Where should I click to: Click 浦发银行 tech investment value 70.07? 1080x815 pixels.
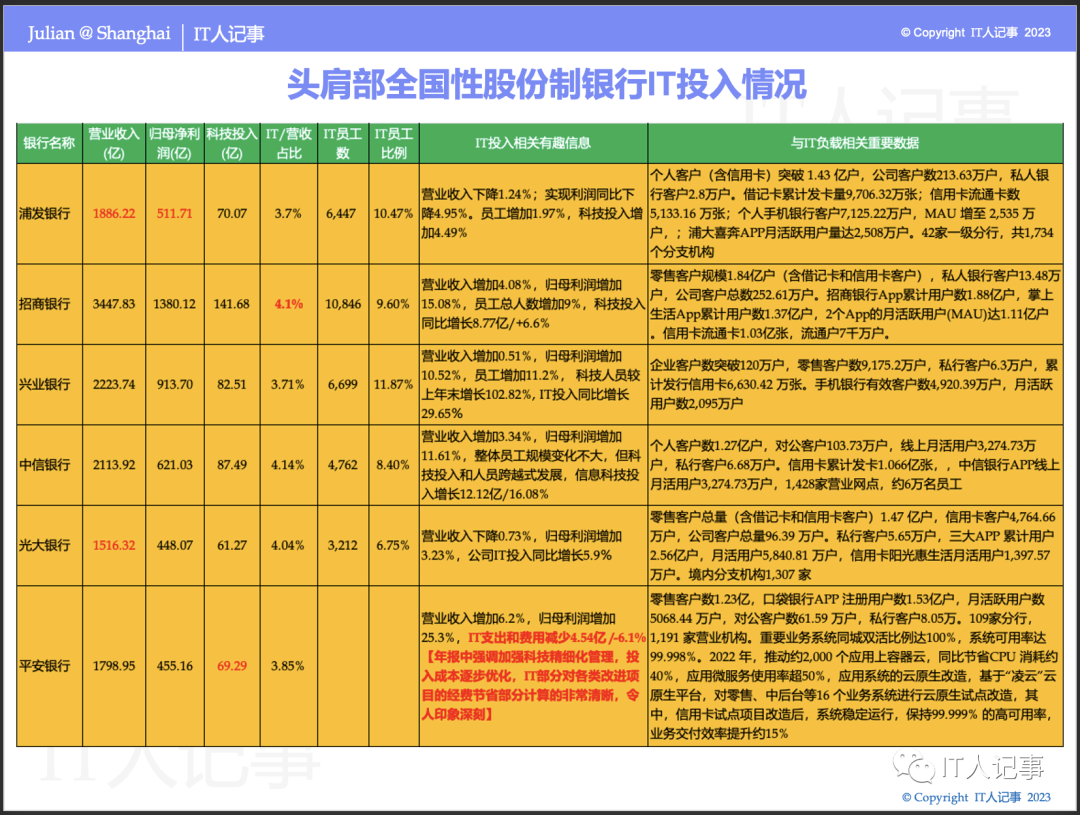(232, 214)
